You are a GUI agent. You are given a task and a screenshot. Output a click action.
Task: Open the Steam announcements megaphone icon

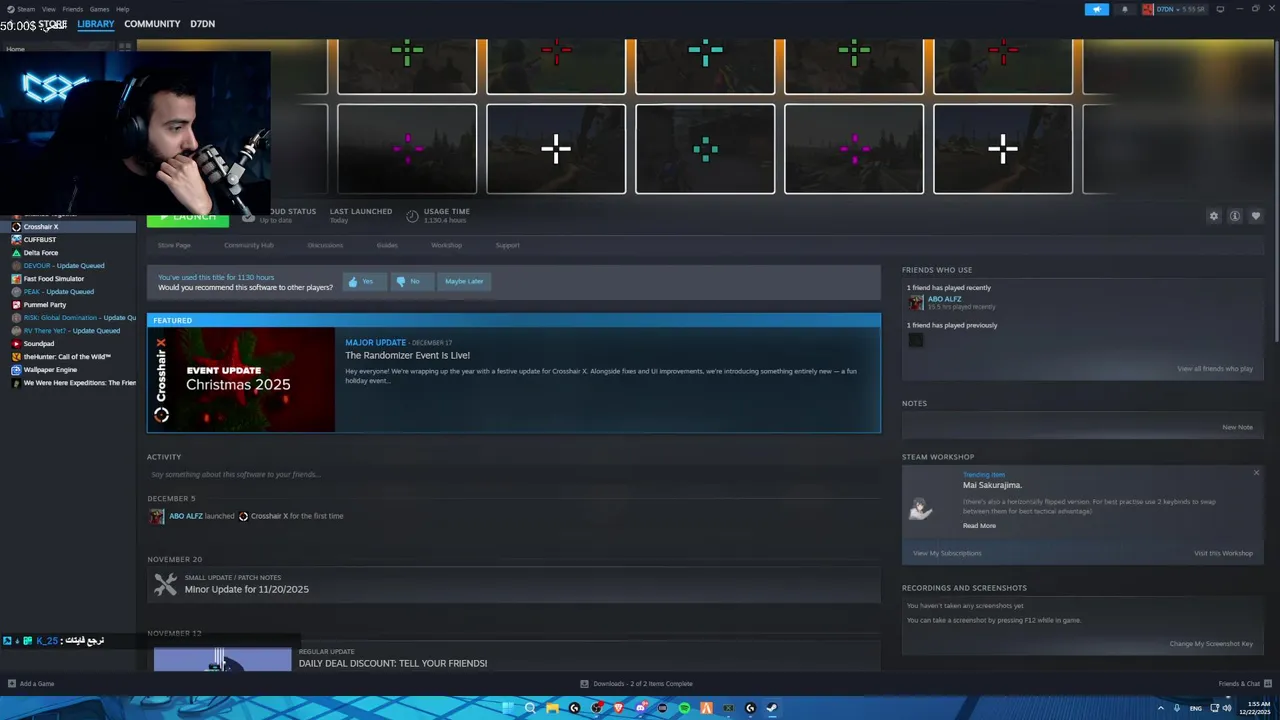(x=1097, y=9)
